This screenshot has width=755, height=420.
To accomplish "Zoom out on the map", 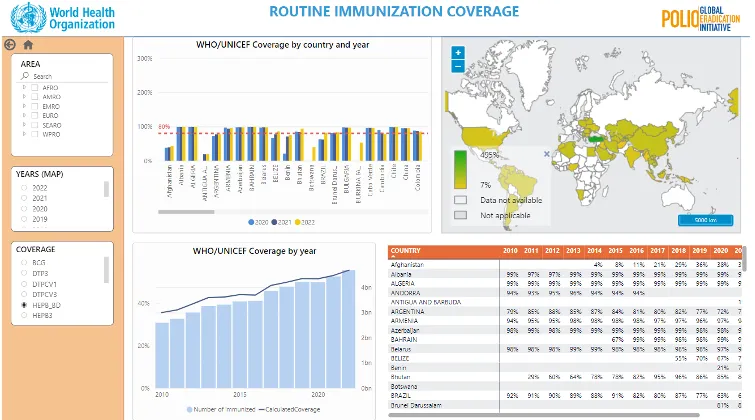I will click(x=458, y=66).
